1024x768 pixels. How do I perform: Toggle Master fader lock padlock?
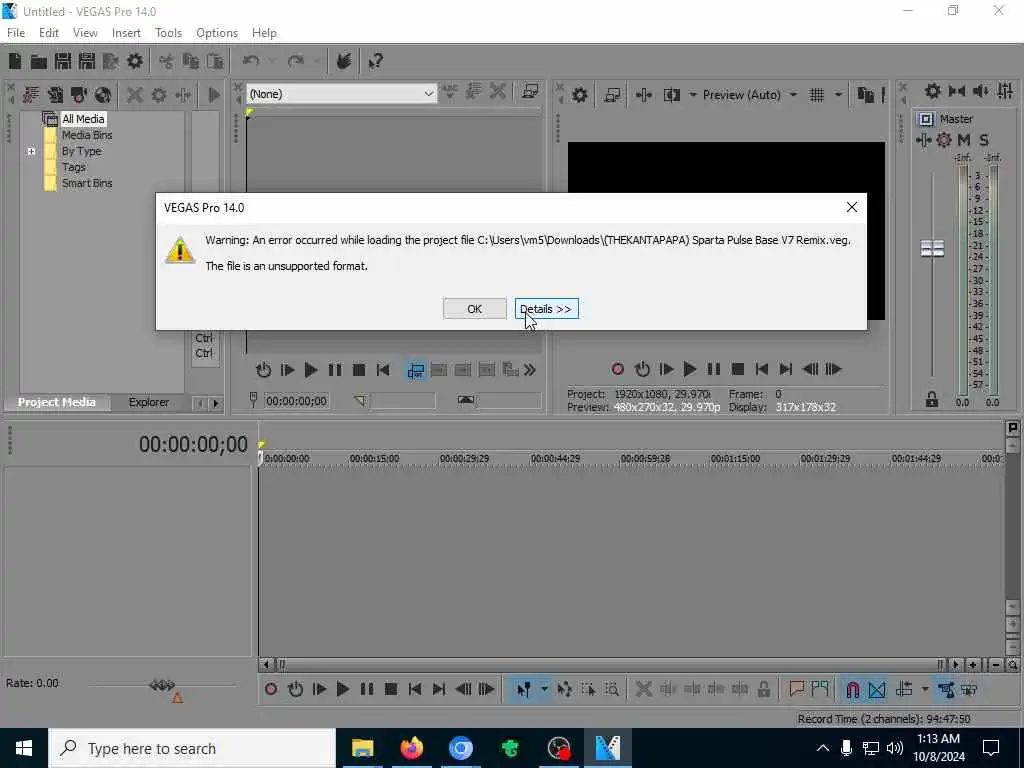coord(932,400)
